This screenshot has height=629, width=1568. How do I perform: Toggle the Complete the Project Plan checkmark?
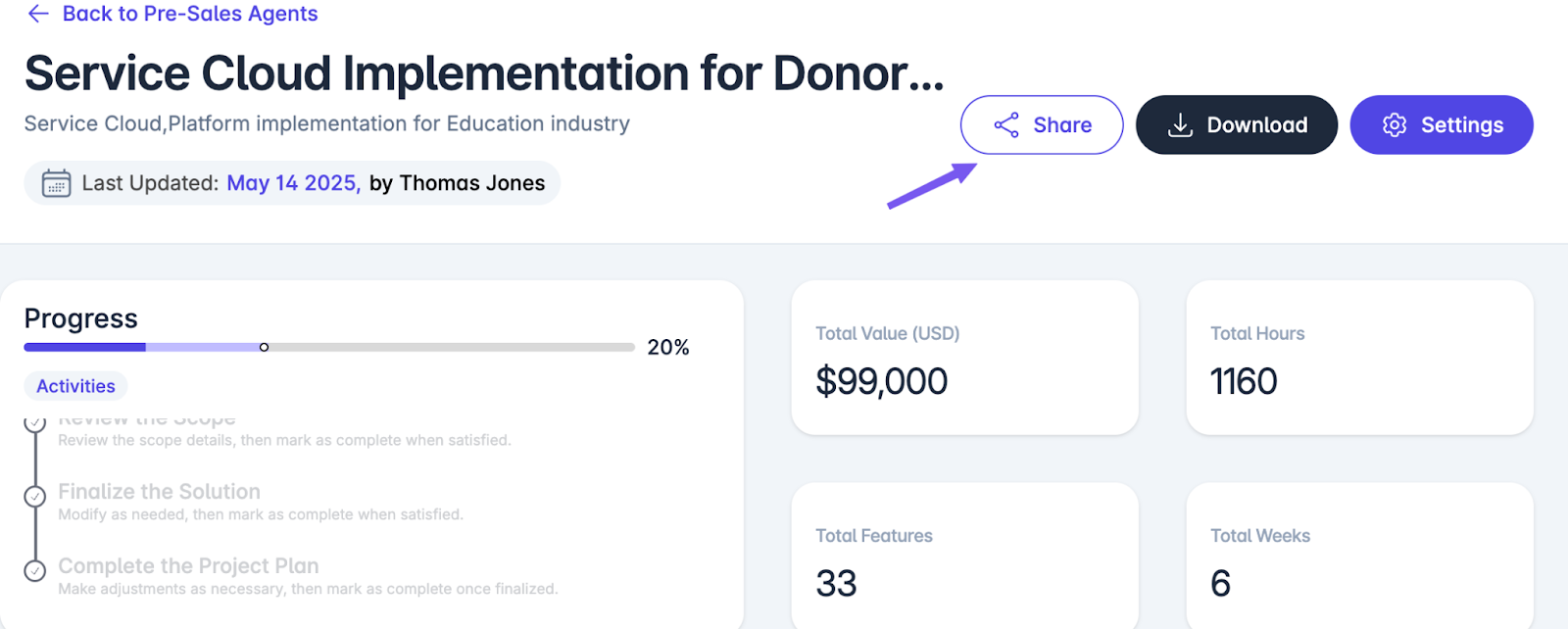coord(35,570)
